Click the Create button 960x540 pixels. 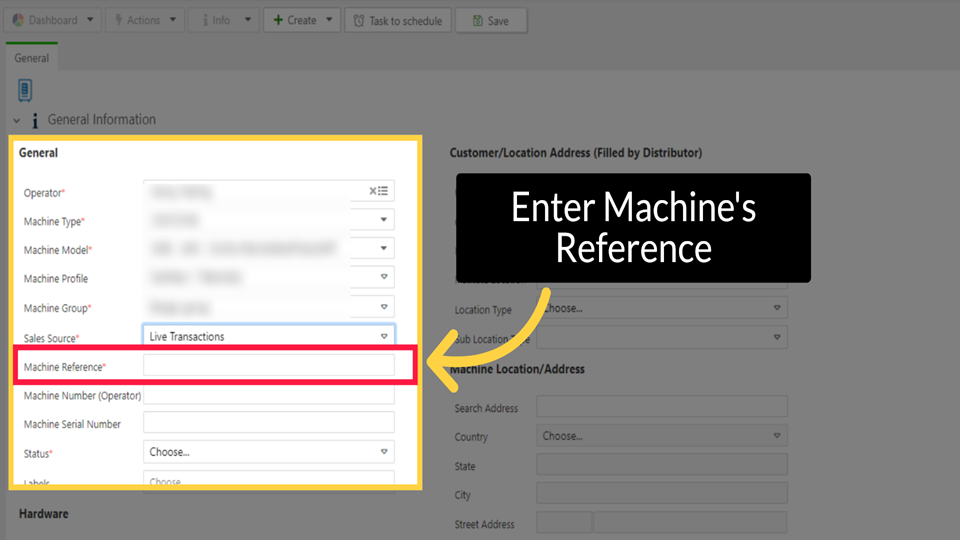(x=295, y=20)
